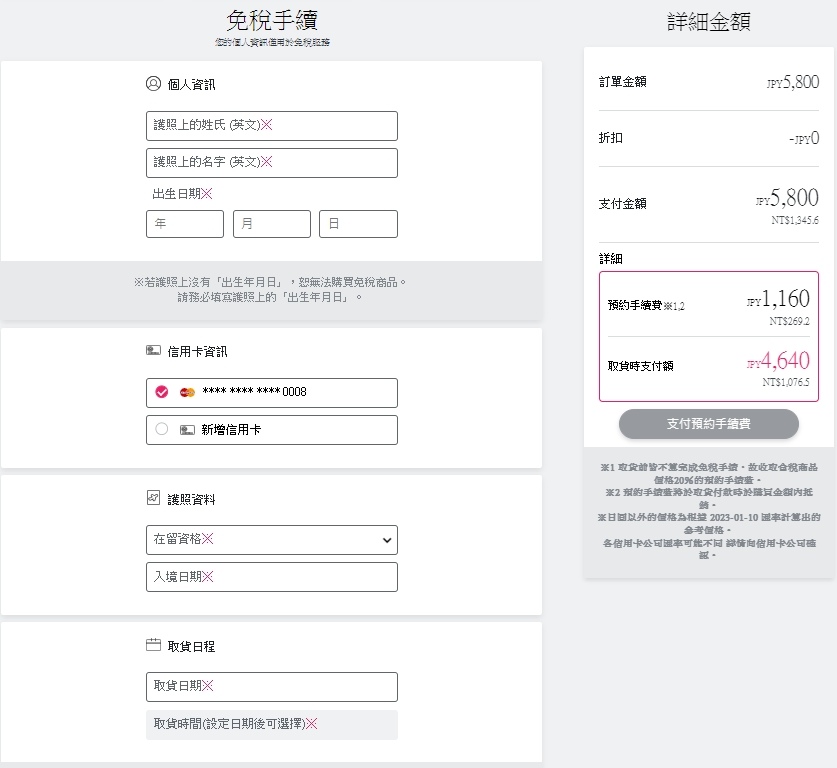Screen dimensions: 837x768
Task: Click the 個人資訊 section title
Action: coord(191,85)
